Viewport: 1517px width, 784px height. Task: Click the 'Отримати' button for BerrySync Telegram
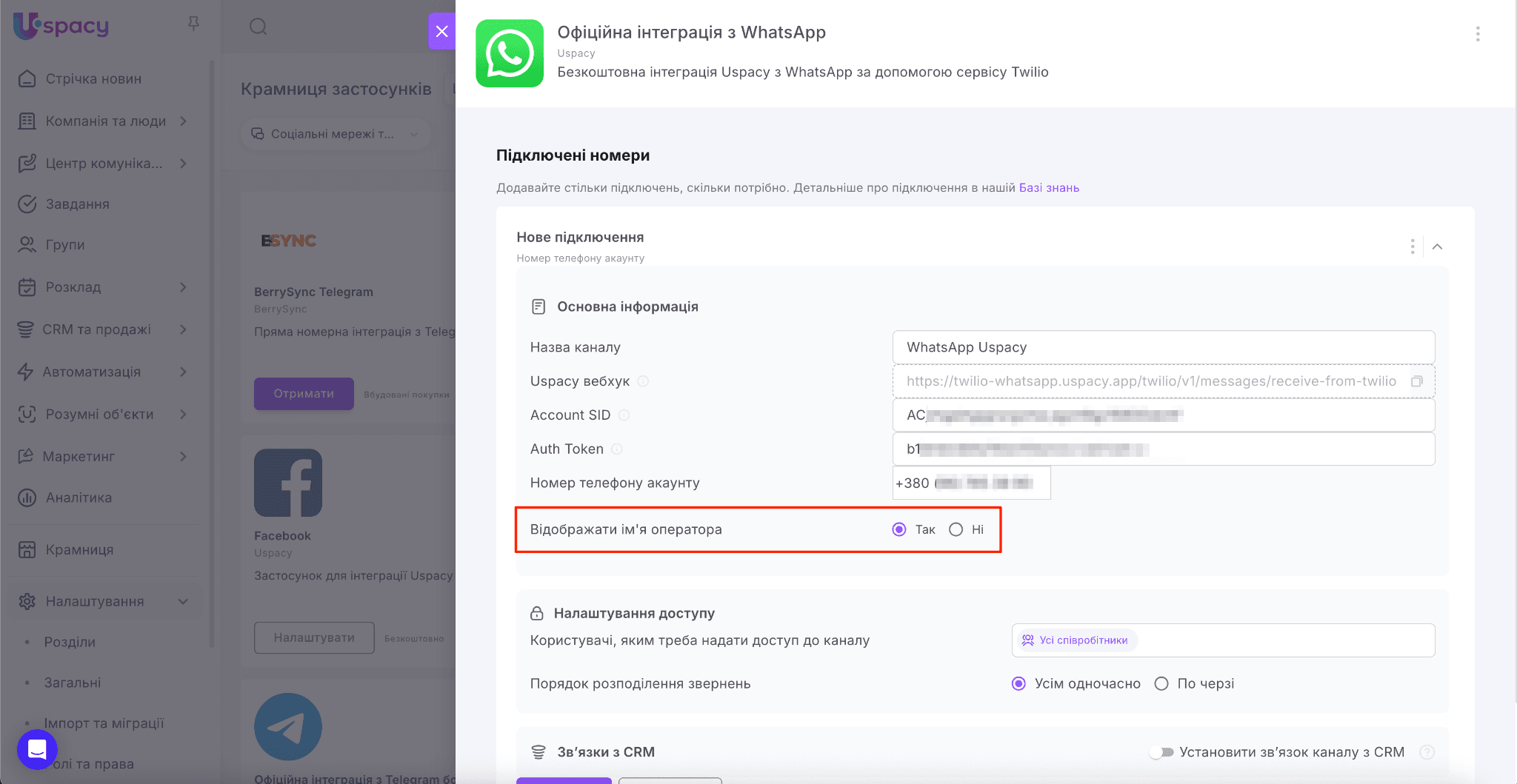(x=304, y=394)
